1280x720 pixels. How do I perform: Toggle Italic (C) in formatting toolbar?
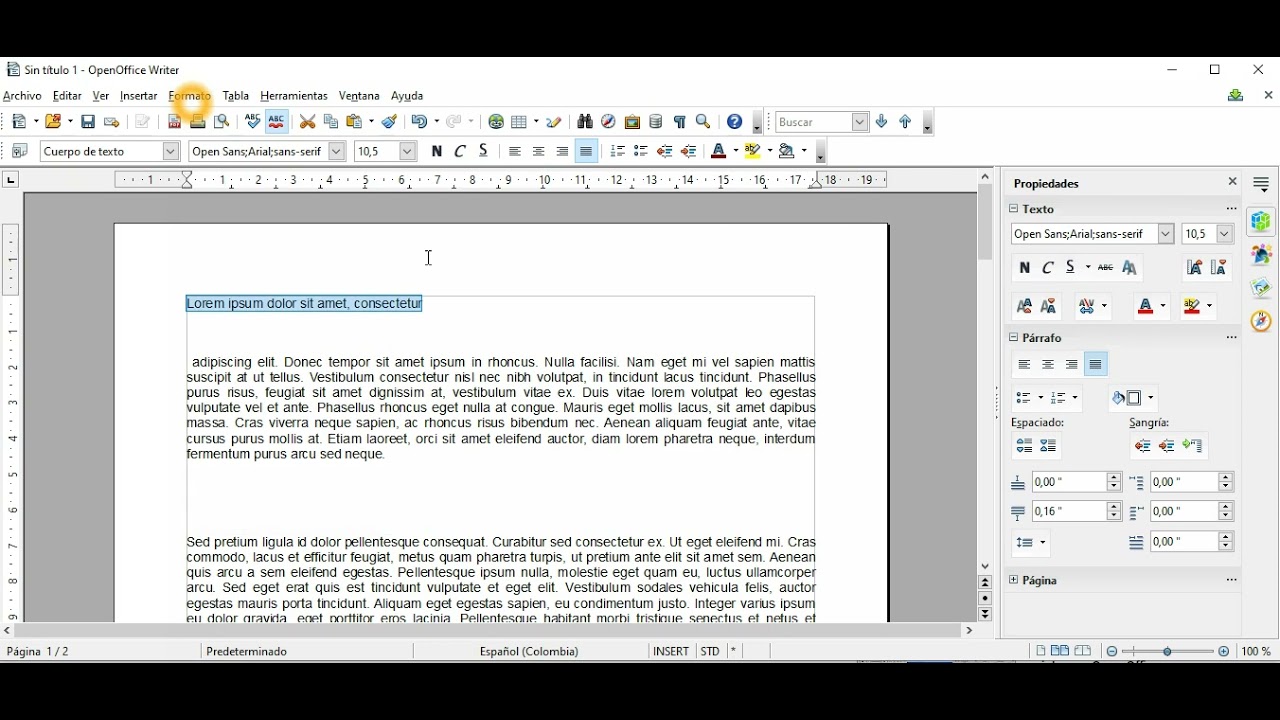[461, 152]
